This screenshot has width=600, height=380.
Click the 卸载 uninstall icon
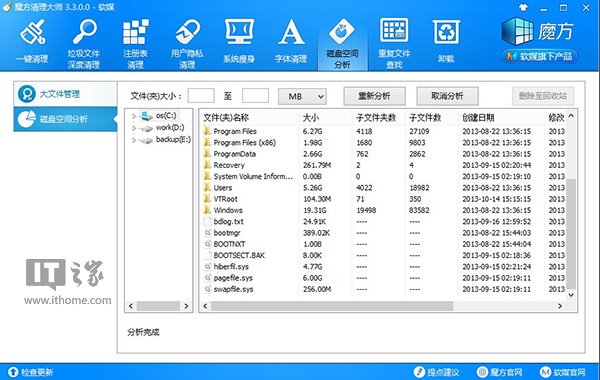click(446, 32)
